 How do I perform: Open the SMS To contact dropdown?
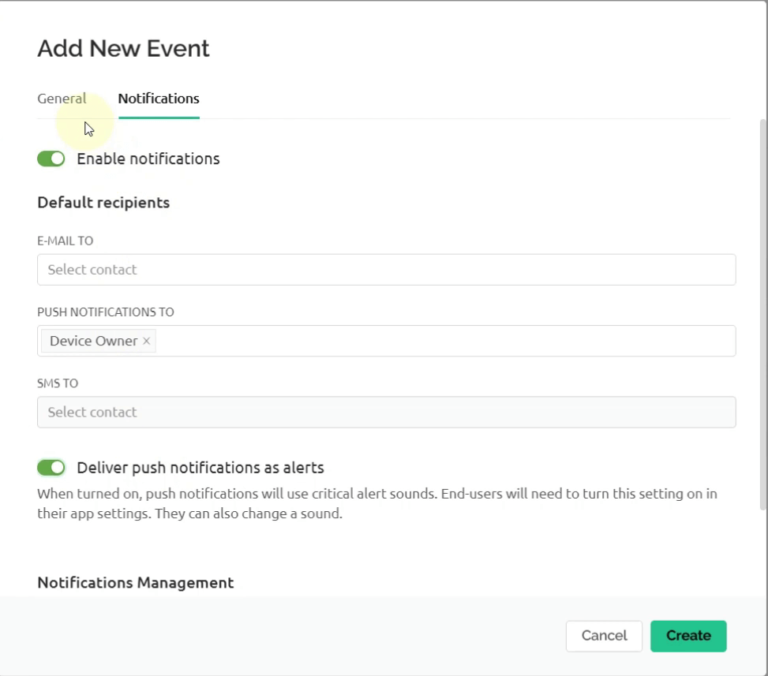coord(386,412)
